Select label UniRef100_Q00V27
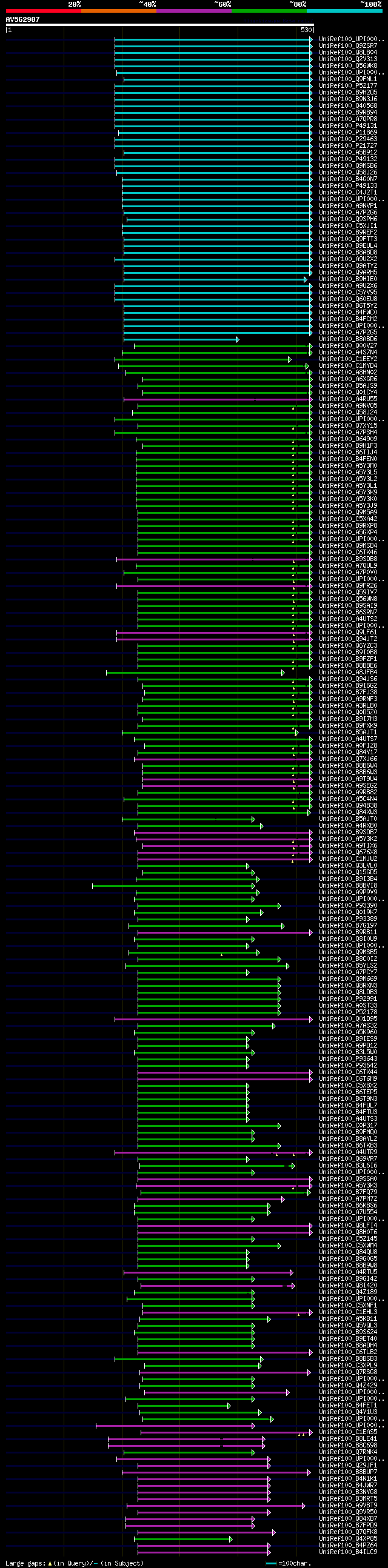This screenshot has width=388, height=1568. pos(348,346)
